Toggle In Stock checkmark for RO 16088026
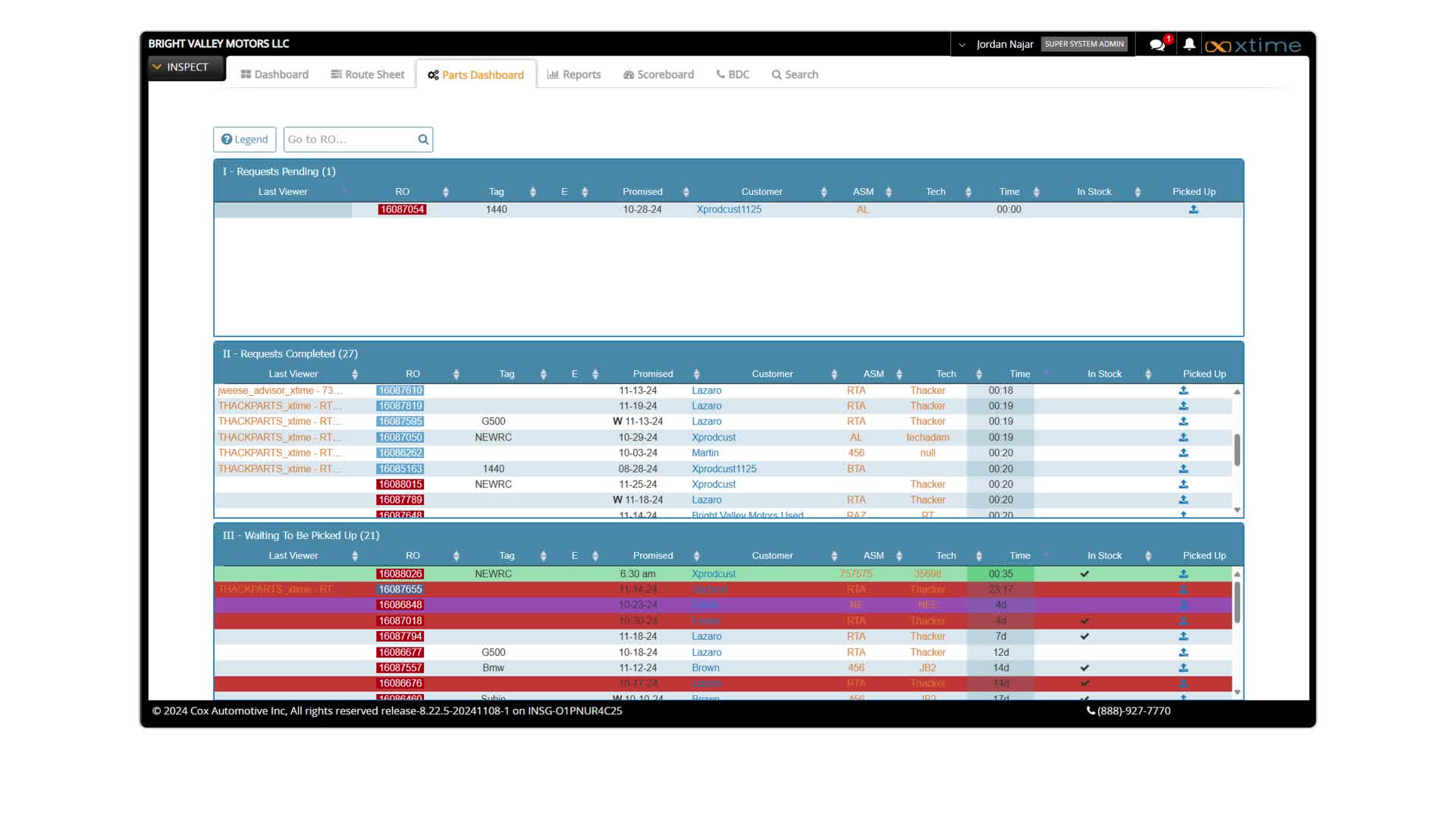 tap(1084, 574)
